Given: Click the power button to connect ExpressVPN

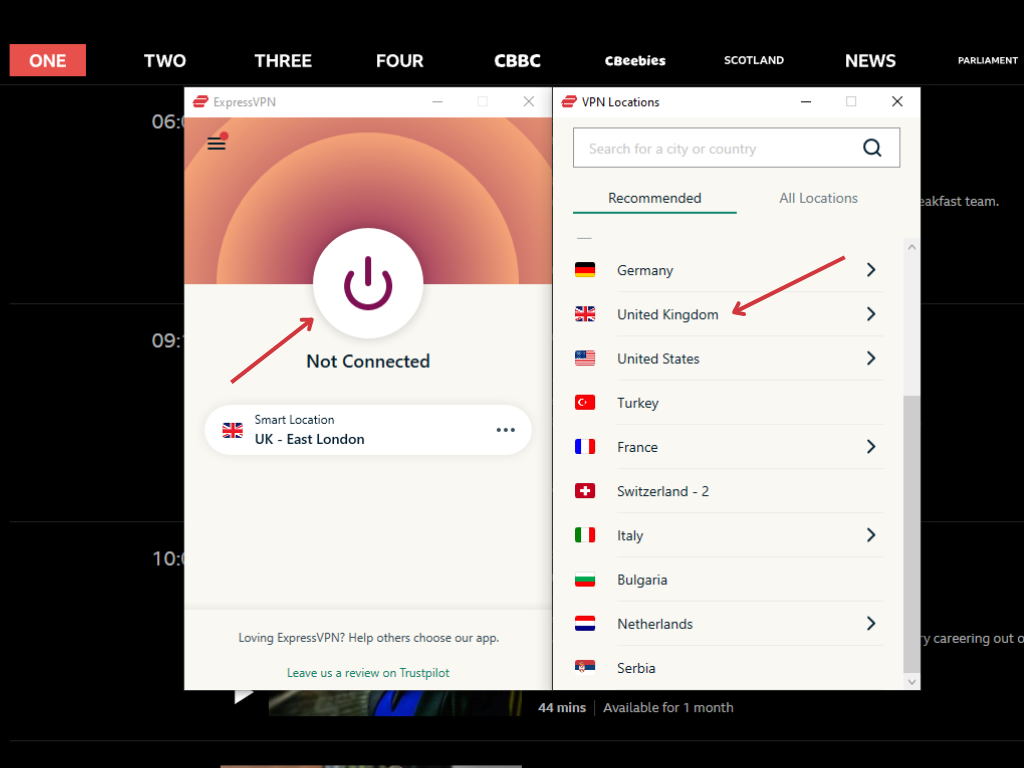Looking at the screenshot, I should tap(368, 283).
